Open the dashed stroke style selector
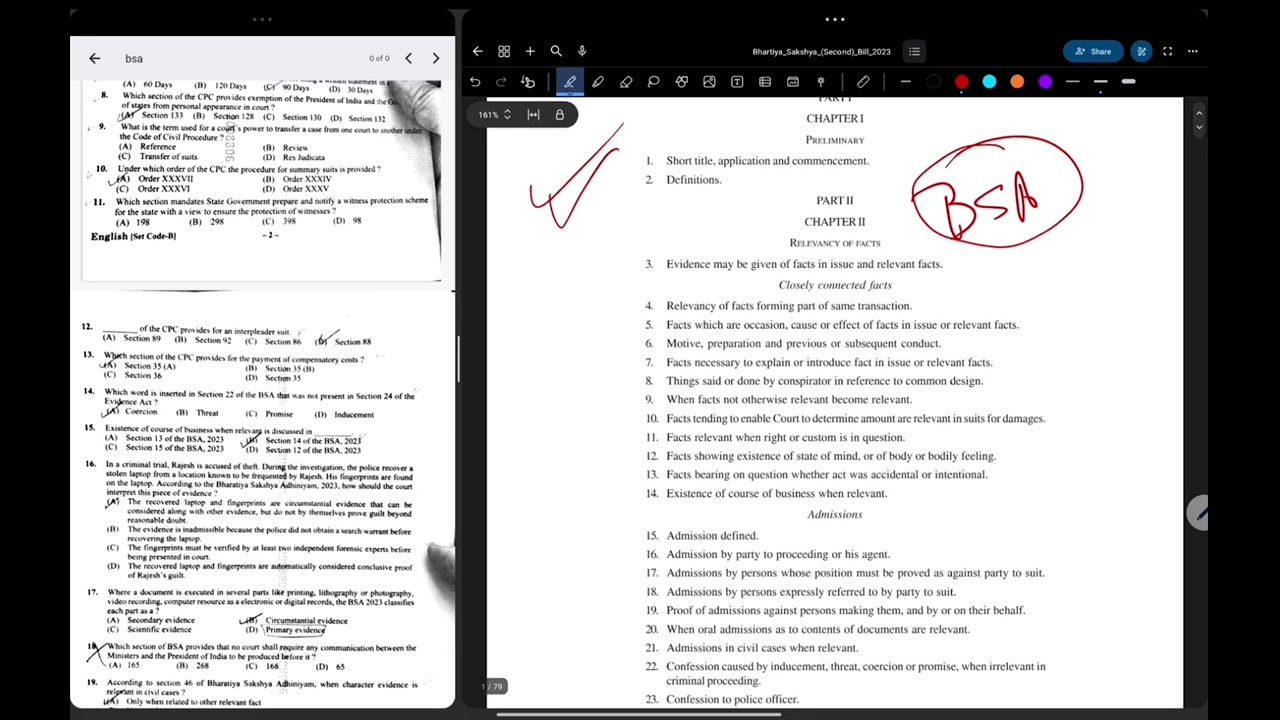Viewport: 1280px width, 720px height. [x=905, y=82]
